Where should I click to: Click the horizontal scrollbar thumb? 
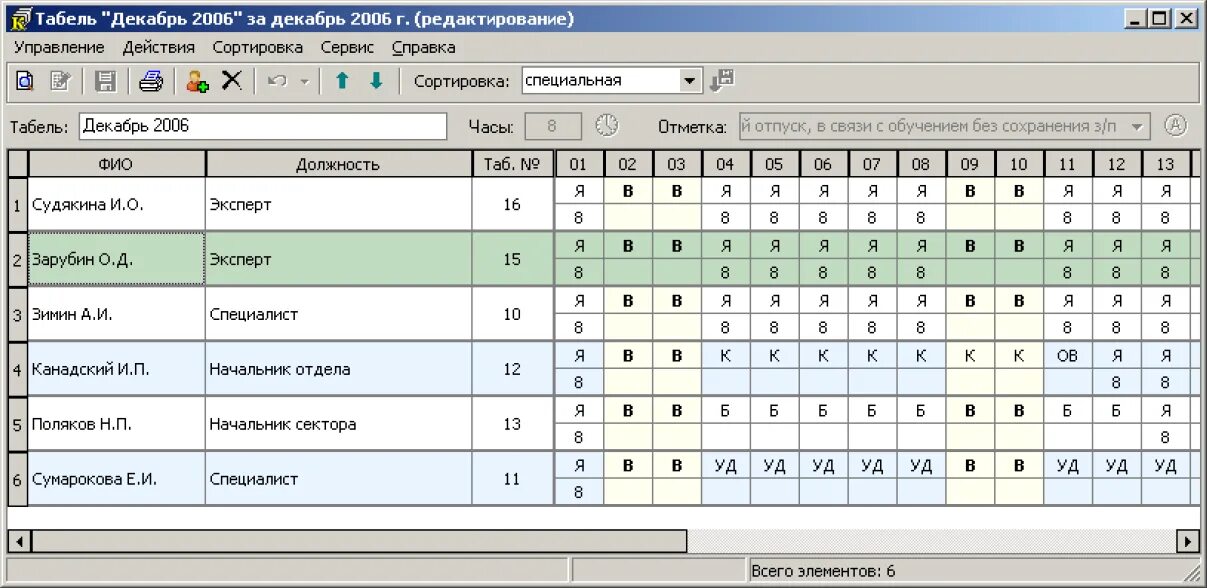pos(359,541)
